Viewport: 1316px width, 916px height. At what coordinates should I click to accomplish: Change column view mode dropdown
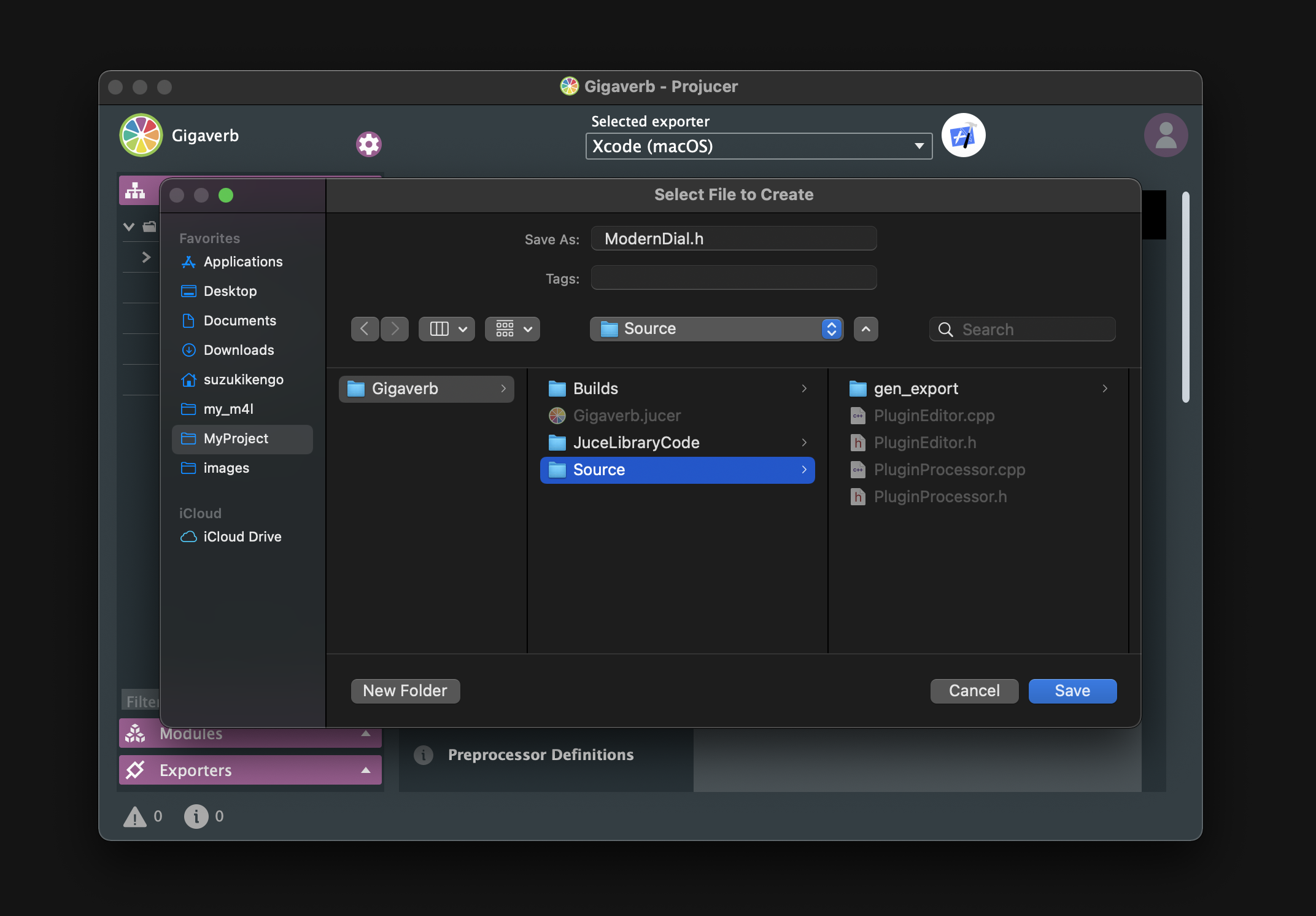(x=447, y=329)
